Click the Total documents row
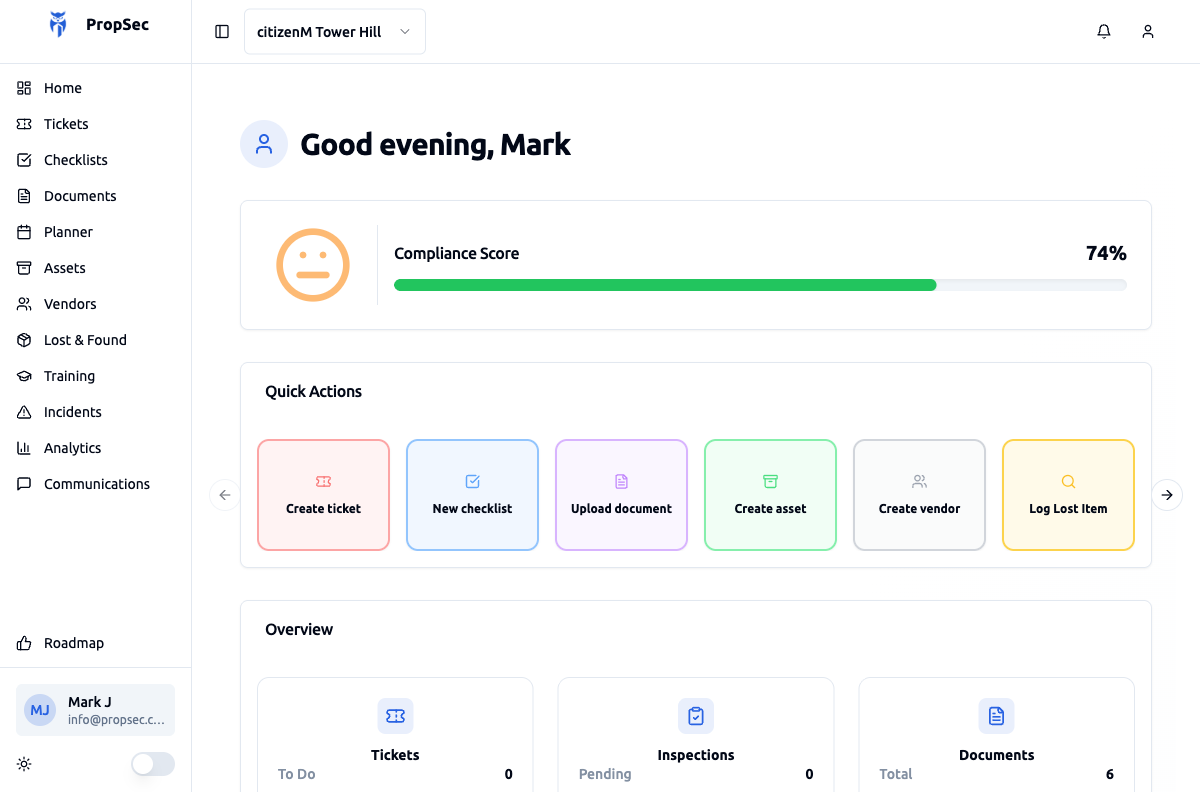The image size is (1200, 792). [x=996, y=774]
